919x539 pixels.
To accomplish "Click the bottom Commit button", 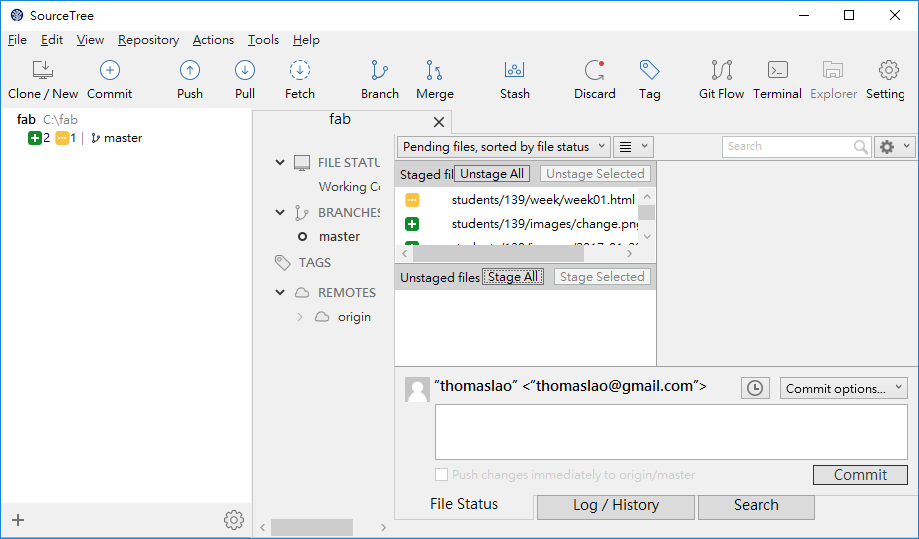I will pyautogui.click(x=860, y=475).
